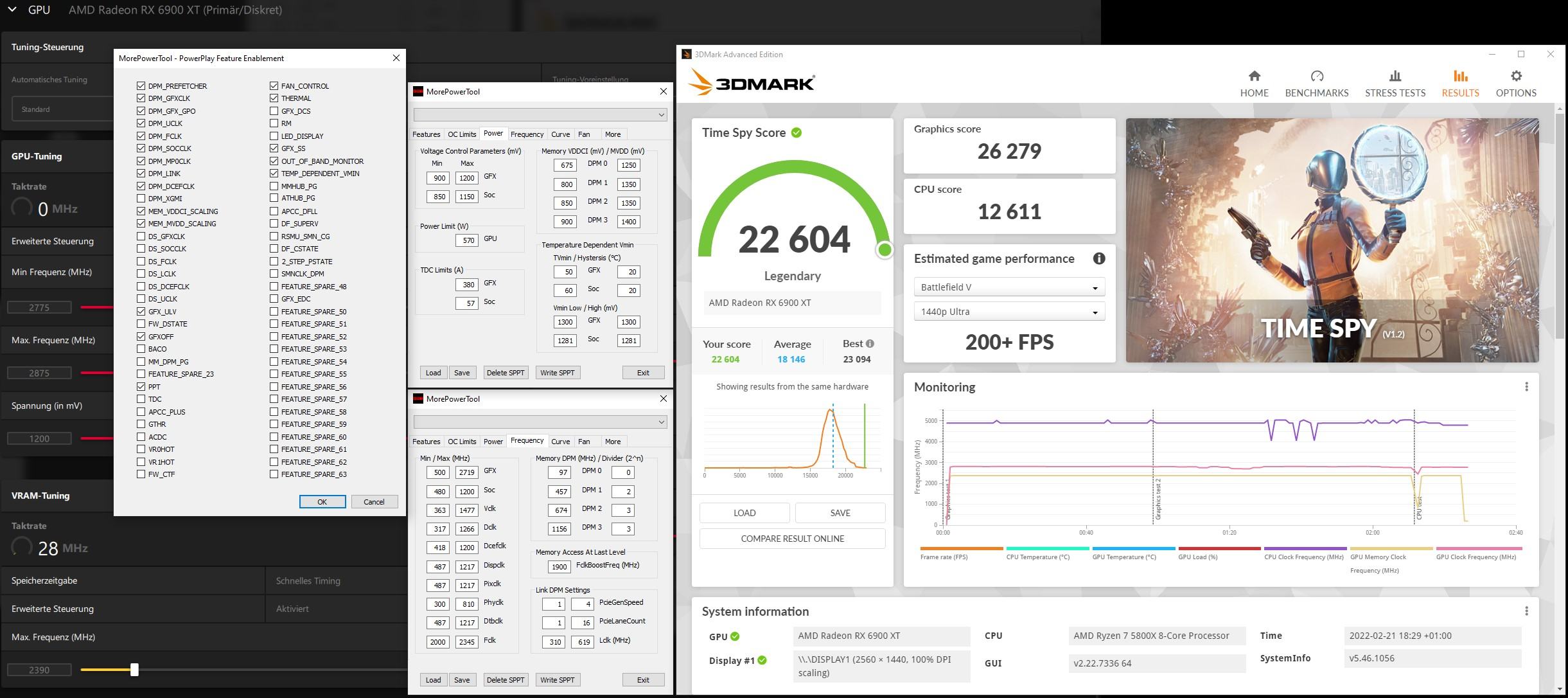Open the Battlefield V game dropdown

click(1009, 287)
